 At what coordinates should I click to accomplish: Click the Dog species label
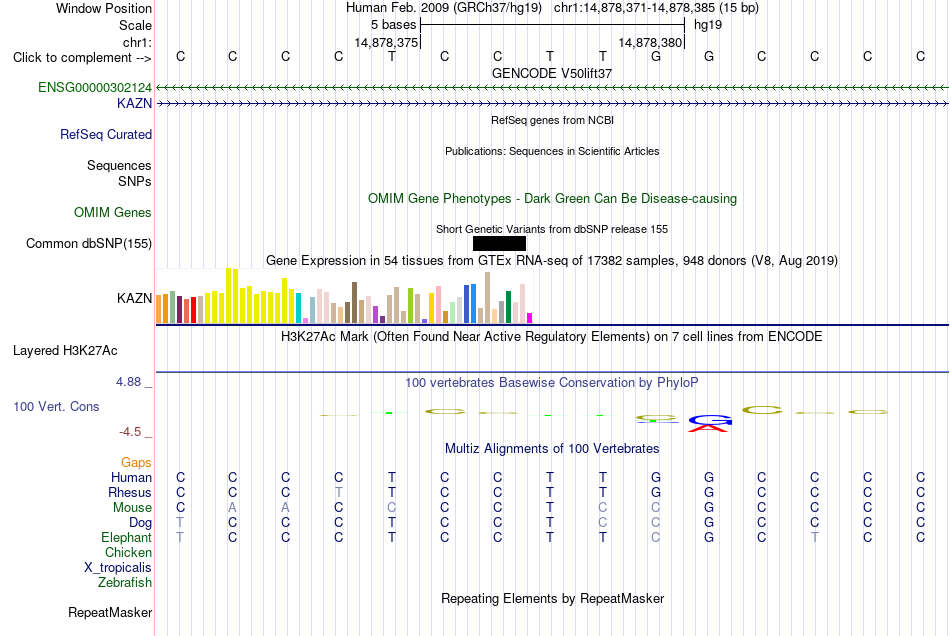pyautogui.click(x=140, y=522)
